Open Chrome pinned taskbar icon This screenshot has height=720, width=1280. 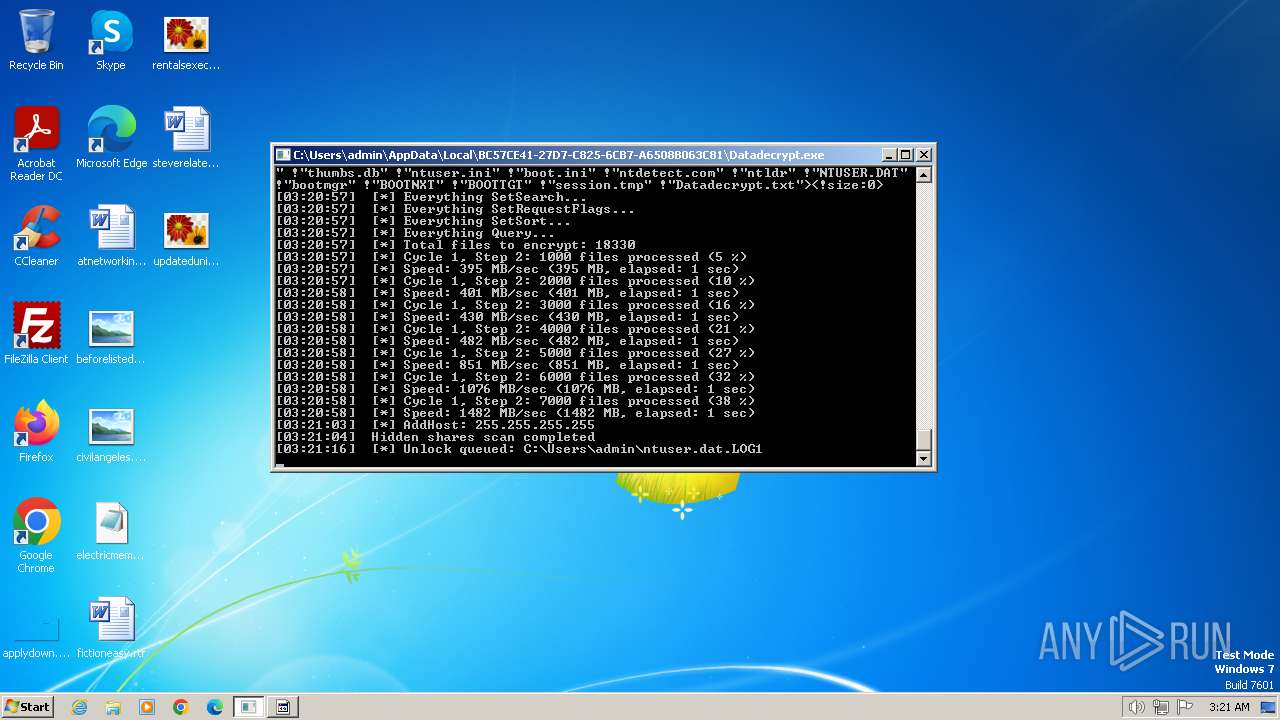coord(181,707)
